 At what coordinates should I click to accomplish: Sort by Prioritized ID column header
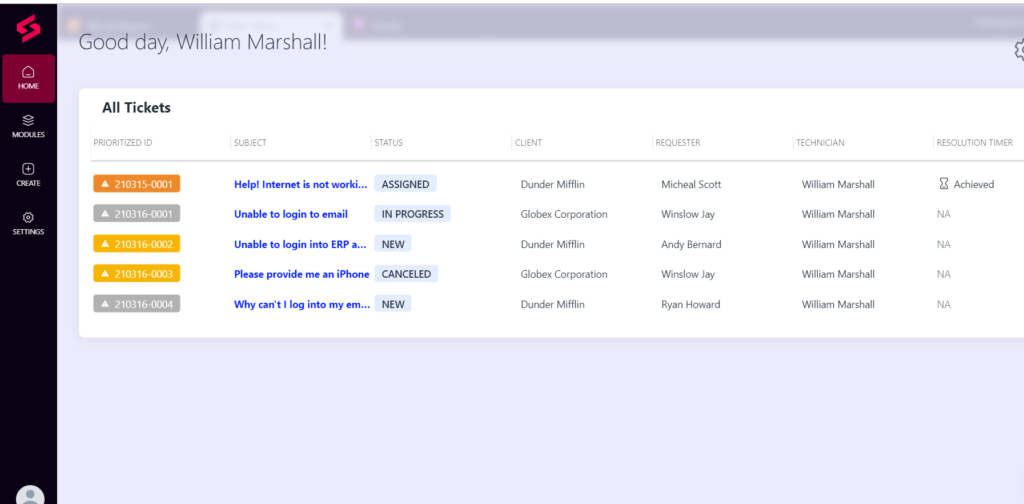click(123, 143)
